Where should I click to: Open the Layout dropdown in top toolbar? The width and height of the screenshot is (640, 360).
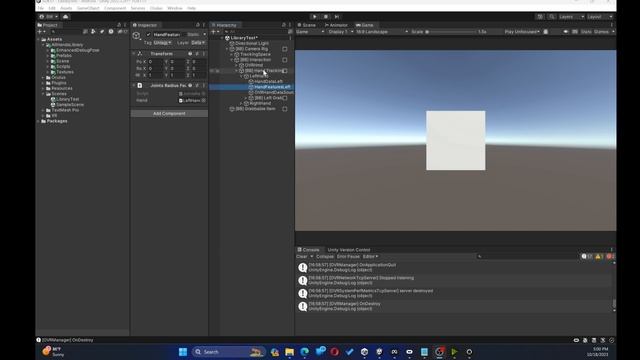pos(600,17)
